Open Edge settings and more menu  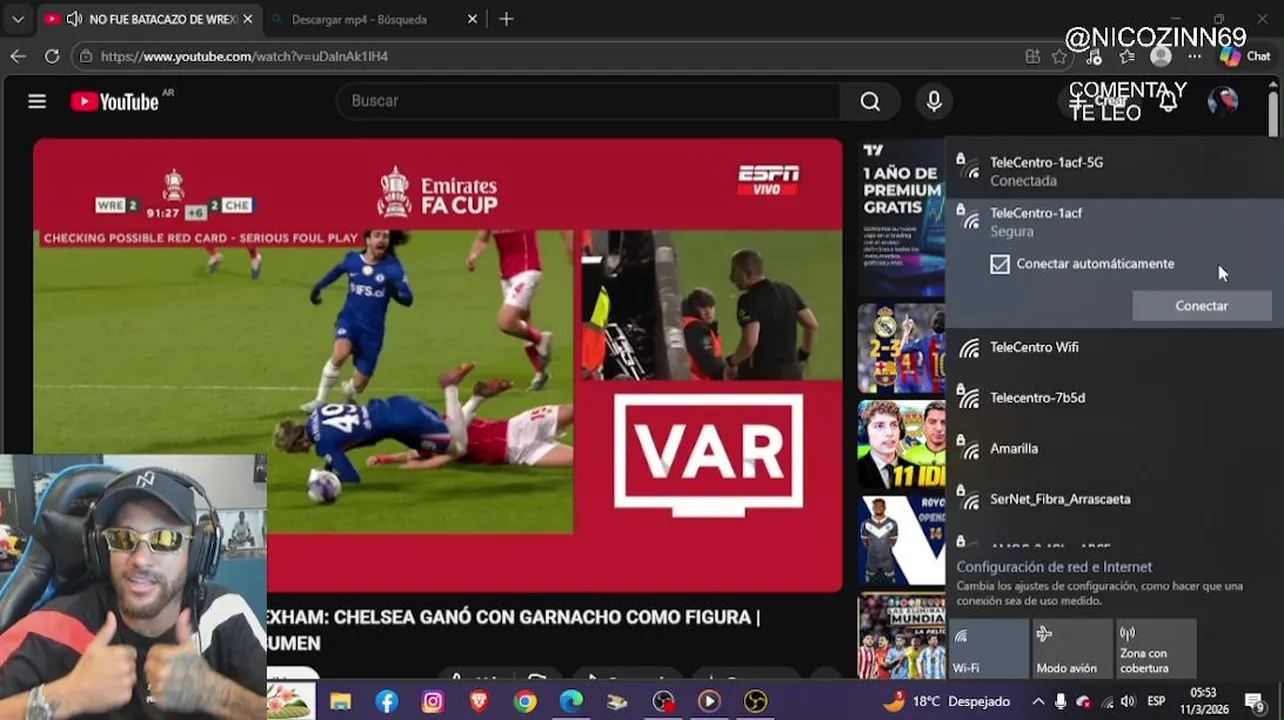[x=1194, y=57]
